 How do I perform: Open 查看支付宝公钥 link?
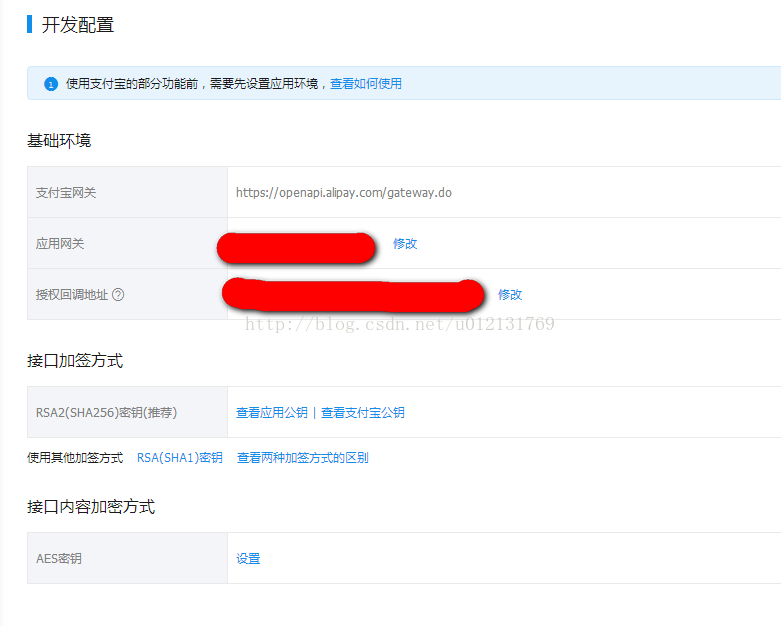click(363, 413)
